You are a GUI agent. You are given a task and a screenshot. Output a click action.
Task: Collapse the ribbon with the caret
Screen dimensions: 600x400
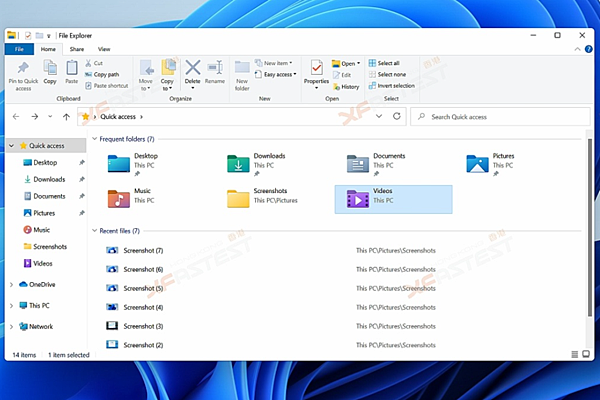click(x=577, y=49)
